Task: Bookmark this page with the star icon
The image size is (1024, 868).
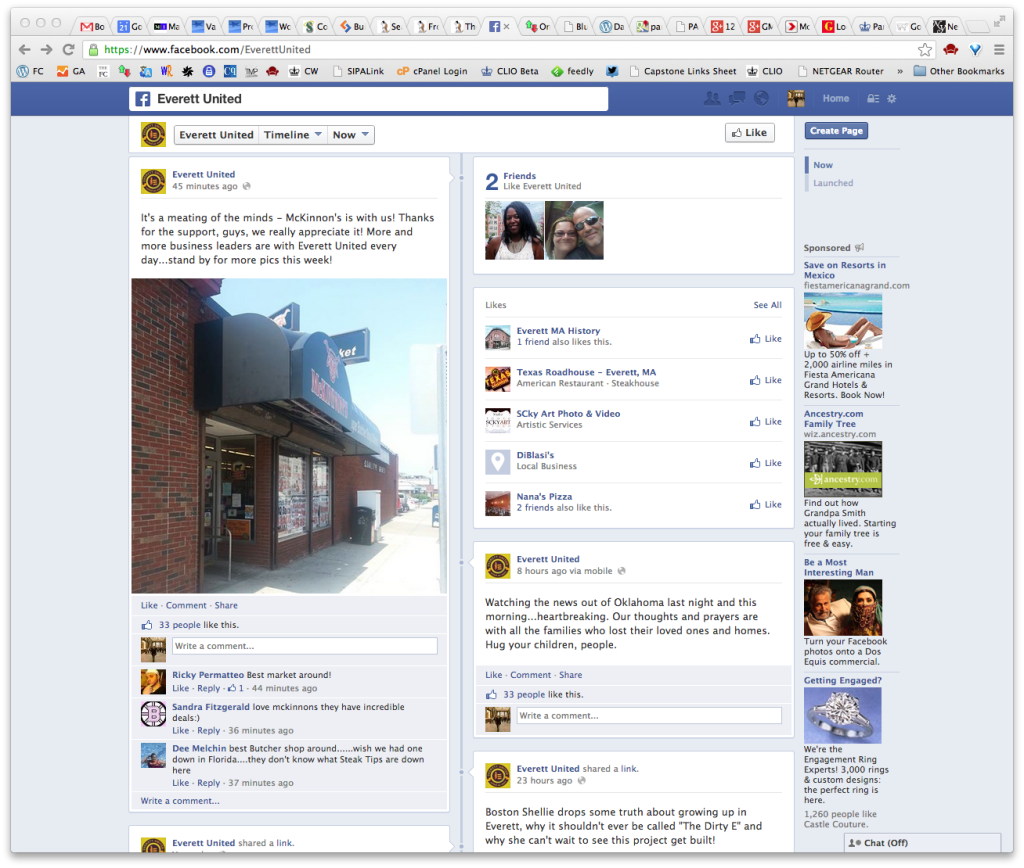Action: pos(925,50)
